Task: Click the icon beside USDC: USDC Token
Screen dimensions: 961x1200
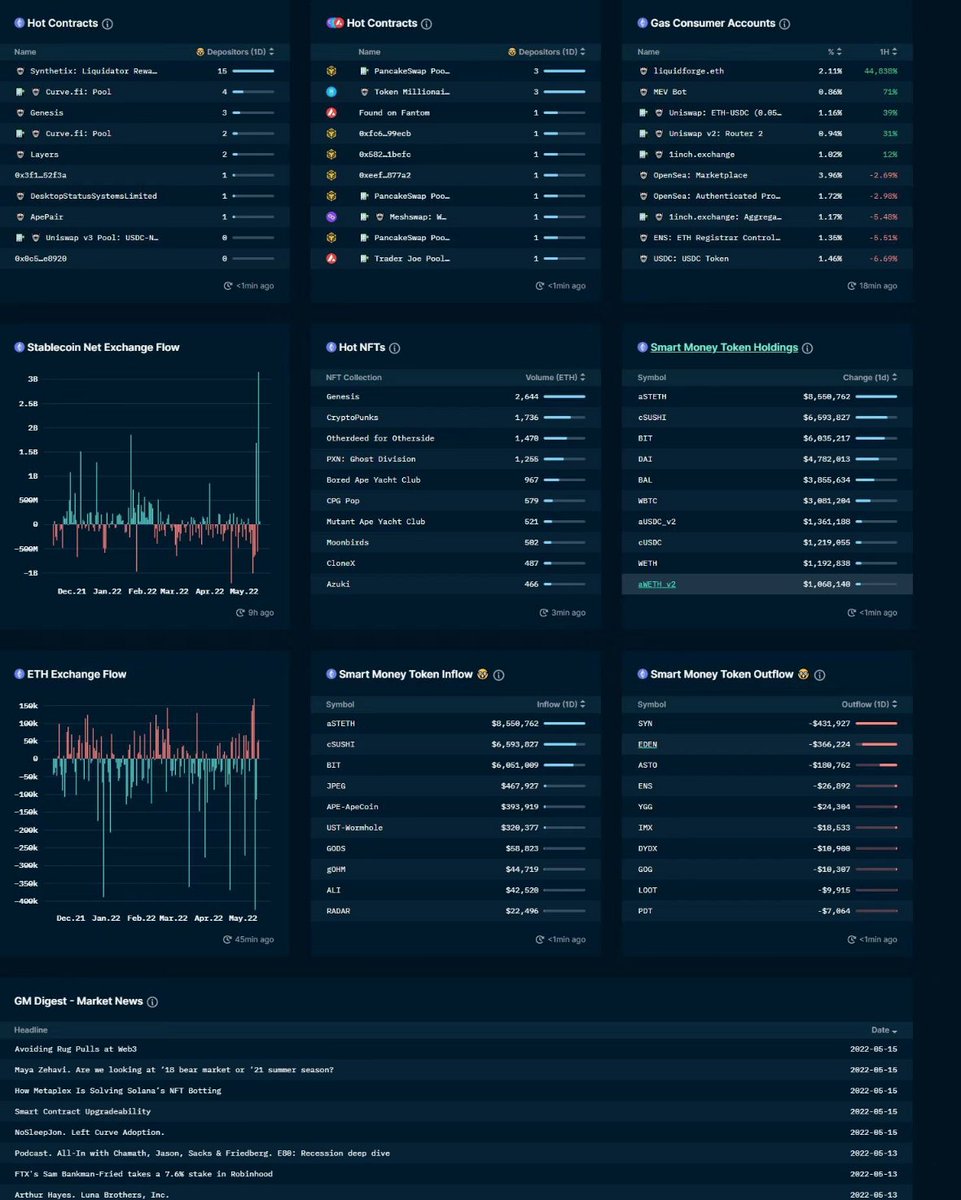Action: pos(643,258)
